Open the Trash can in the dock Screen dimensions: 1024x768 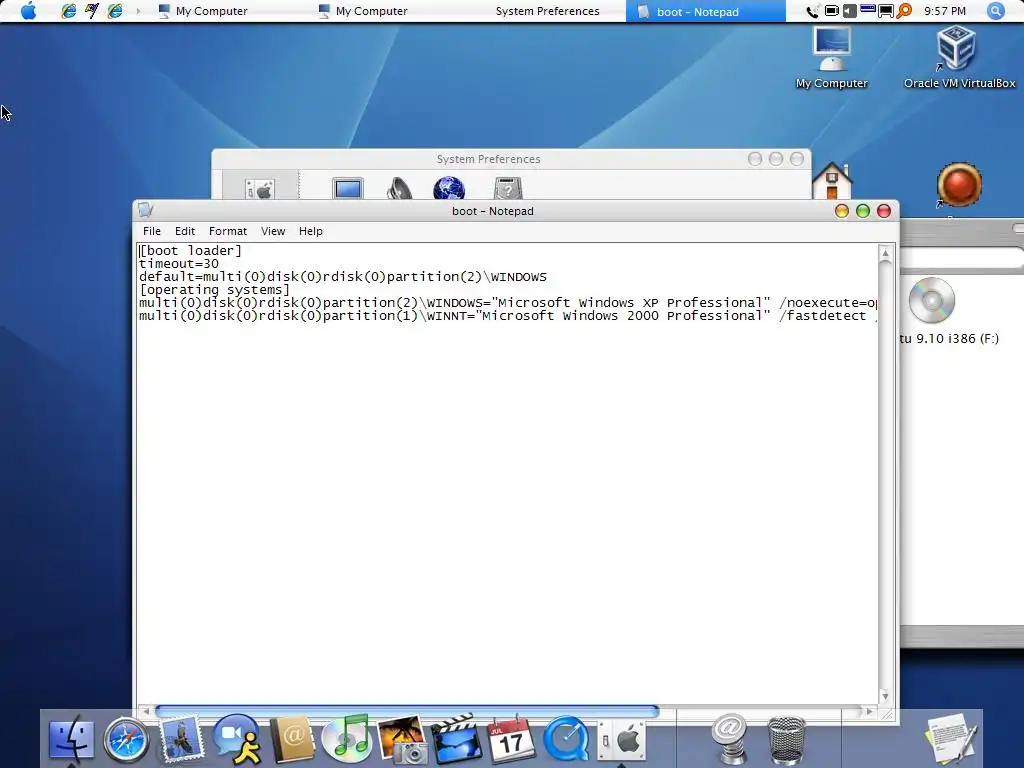pos(786,741)
